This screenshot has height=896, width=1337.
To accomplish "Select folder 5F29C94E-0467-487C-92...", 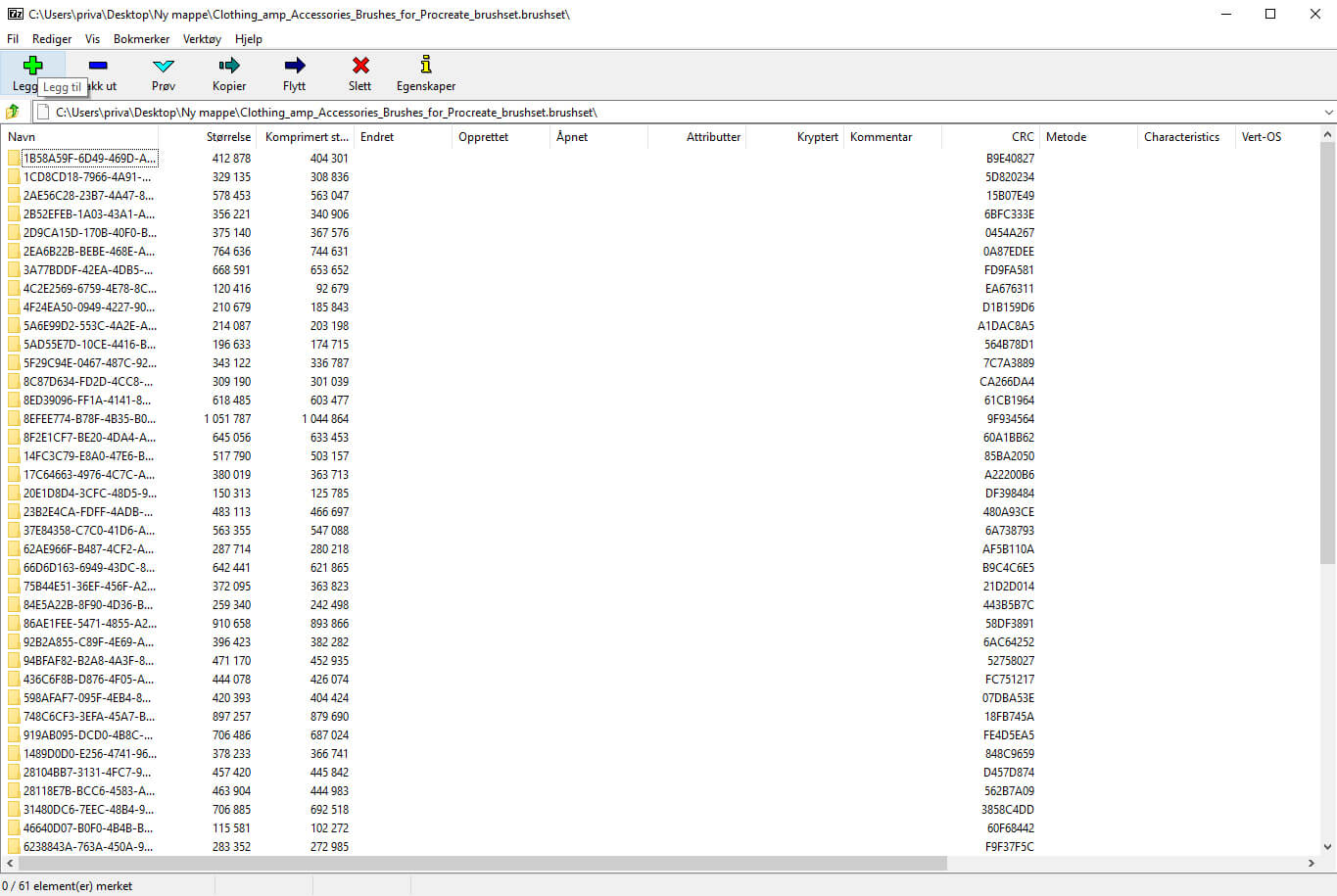I will tap(89, 363).
